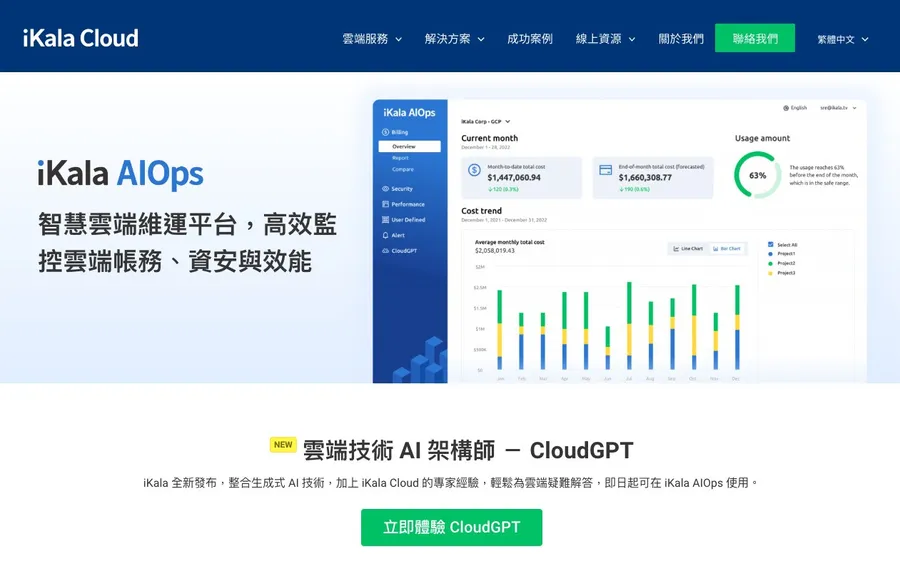Viewport: 900px width, 564px height.
Task: Open the 關於我們 menu item
Action: coord(681,39)
